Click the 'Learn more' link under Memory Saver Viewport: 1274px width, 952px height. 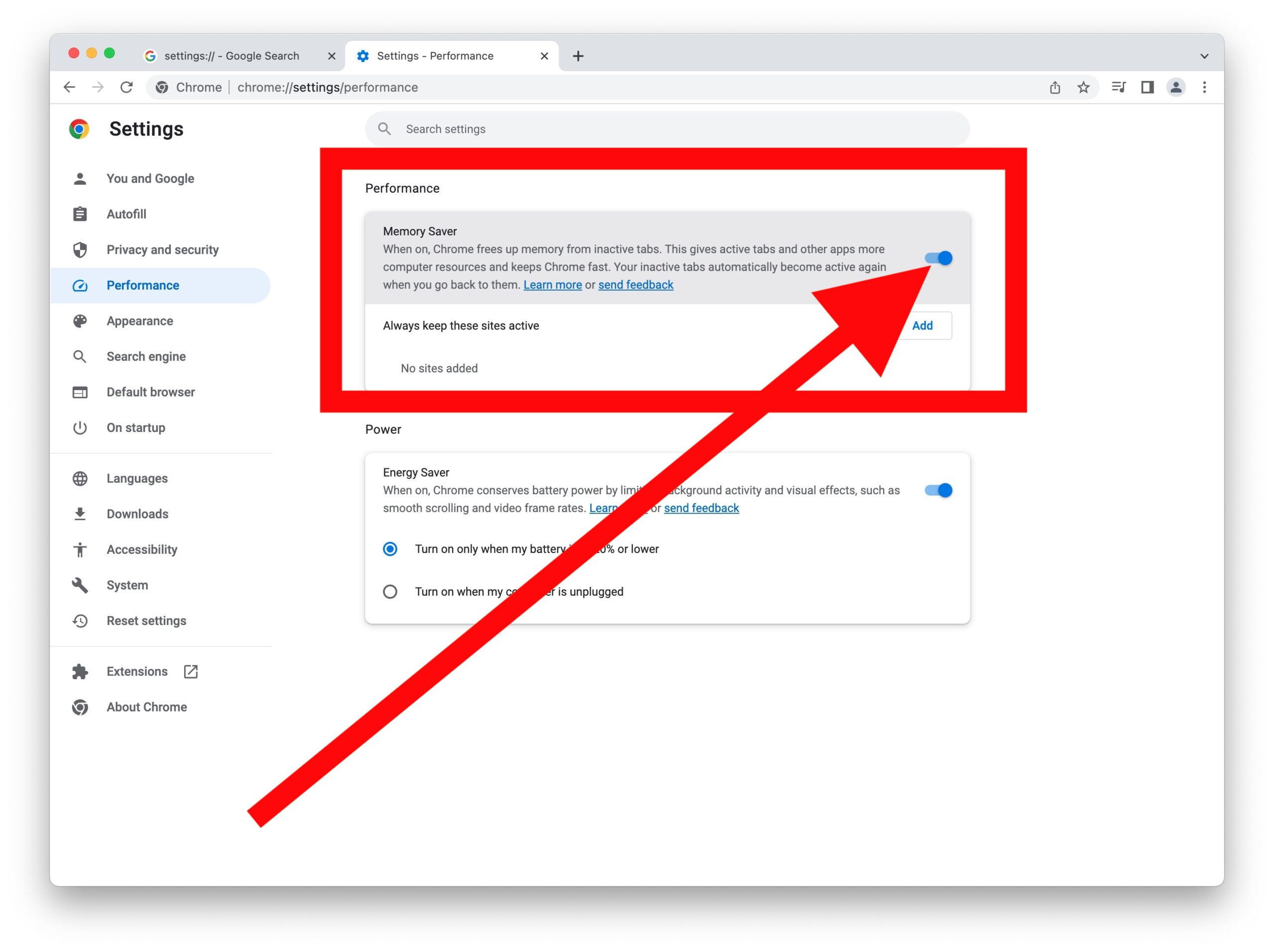coord(552,284)
